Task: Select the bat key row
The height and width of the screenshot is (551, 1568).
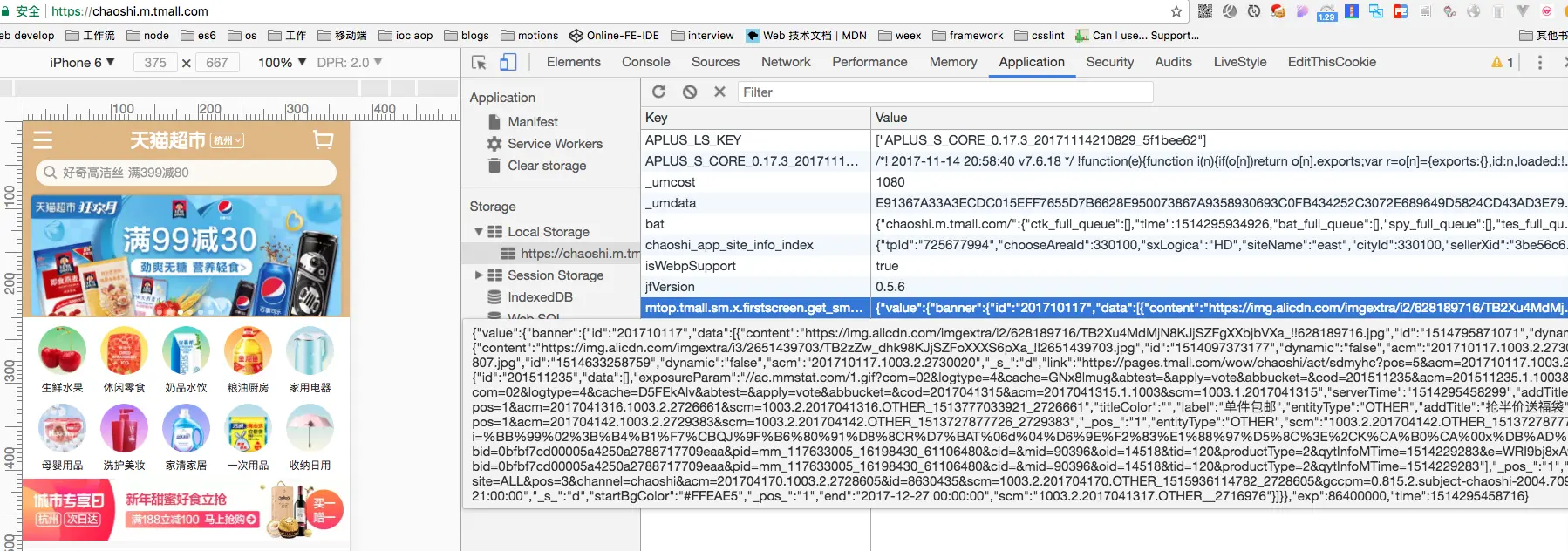Action: tap(1104, 224)
